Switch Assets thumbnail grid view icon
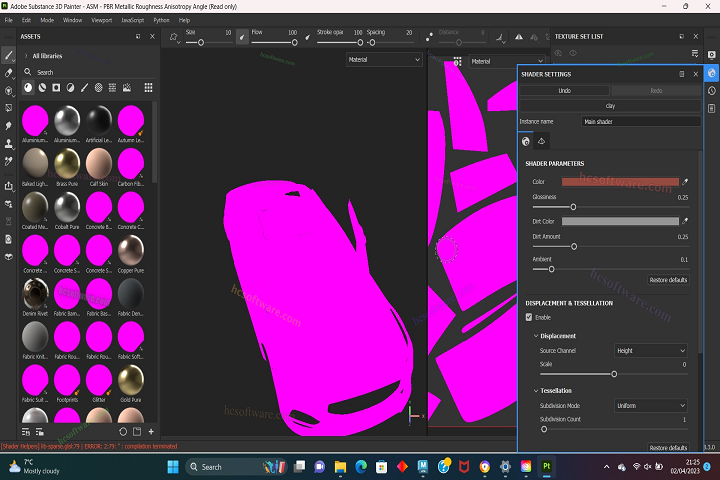 148,88
